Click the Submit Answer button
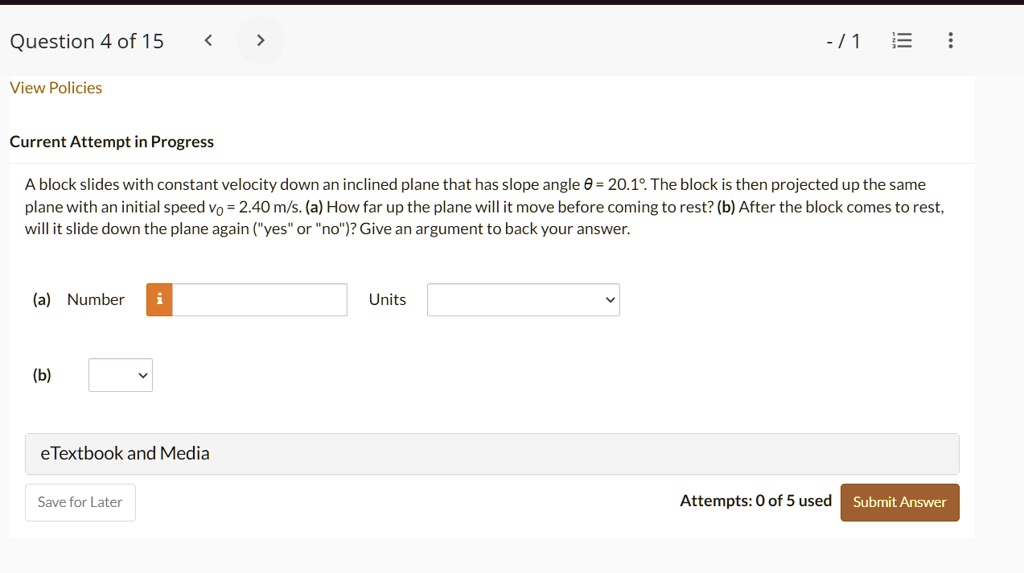The height and width of the screenshot is (573, 1024). coord(899,502)
